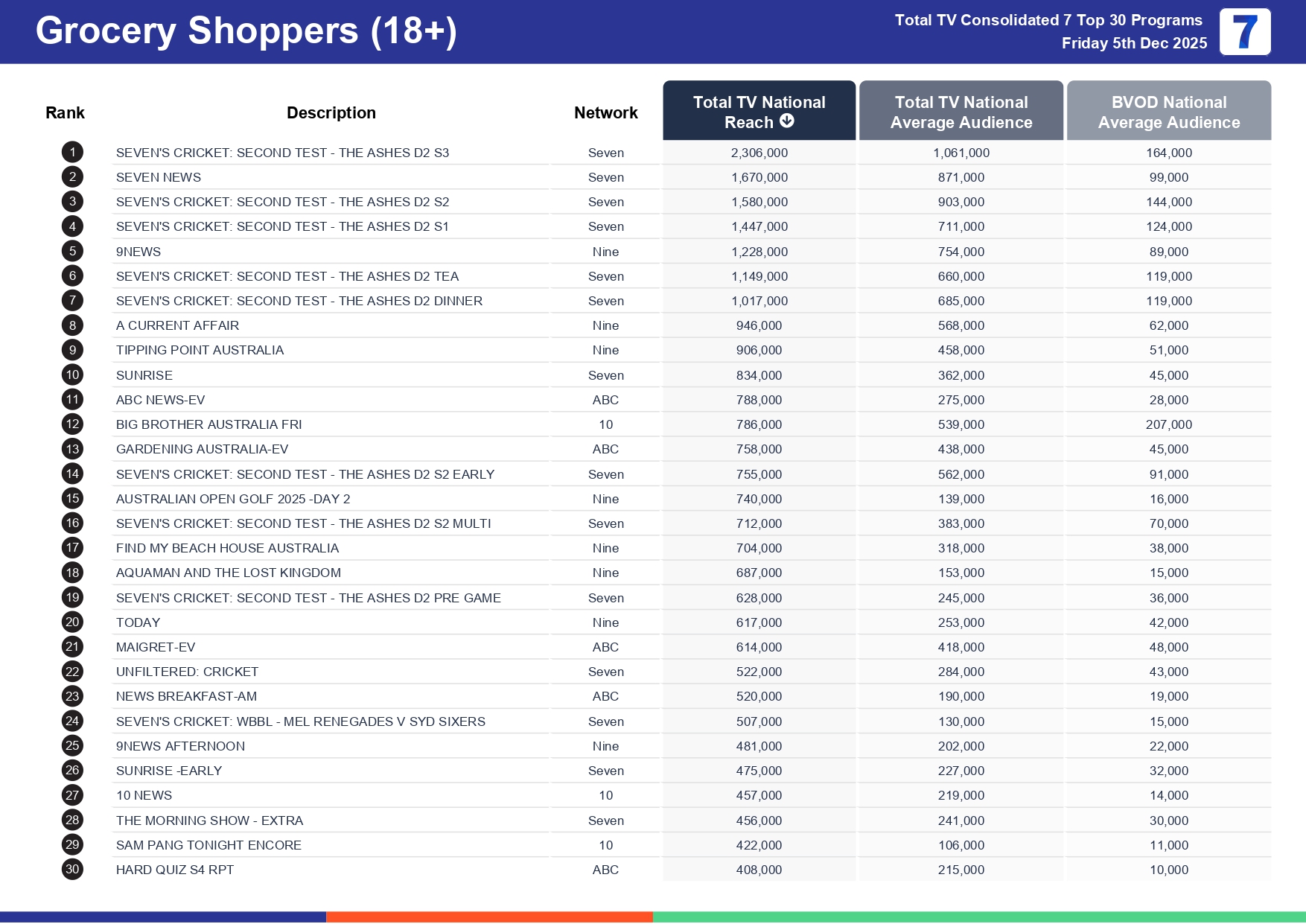Select Total TV National Average Audience header
The image size is (1306, 924).
961,112
